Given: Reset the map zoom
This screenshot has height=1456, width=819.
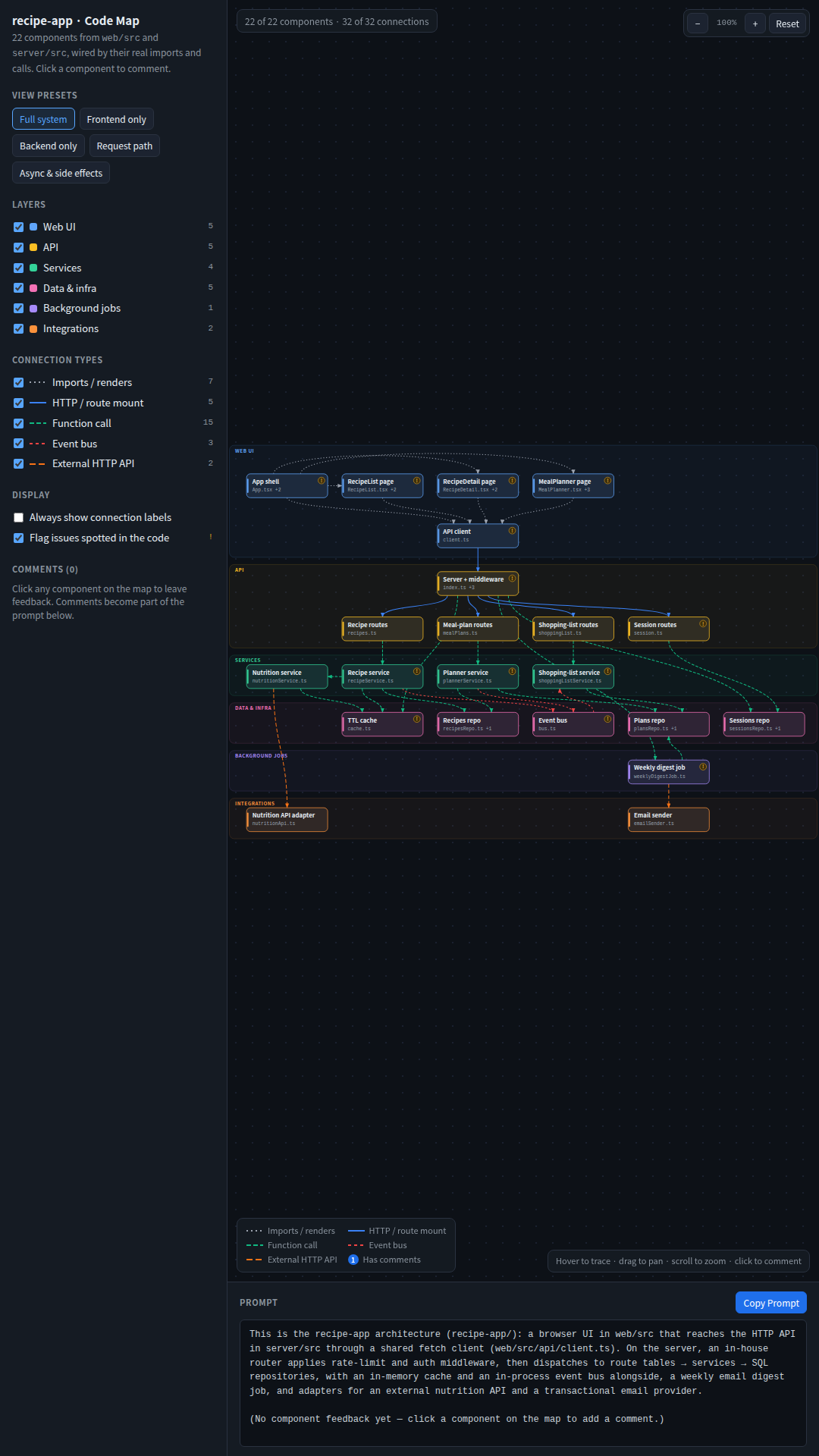Looking at the screenshot, I should point(787,24).
